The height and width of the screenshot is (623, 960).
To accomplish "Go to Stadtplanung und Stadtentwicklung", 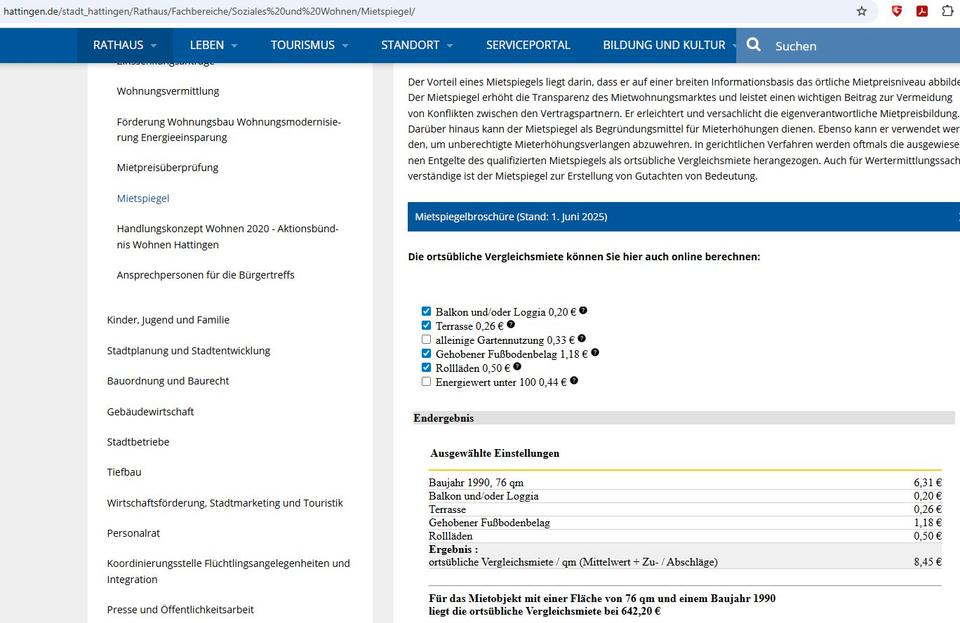I will point(188,351).
